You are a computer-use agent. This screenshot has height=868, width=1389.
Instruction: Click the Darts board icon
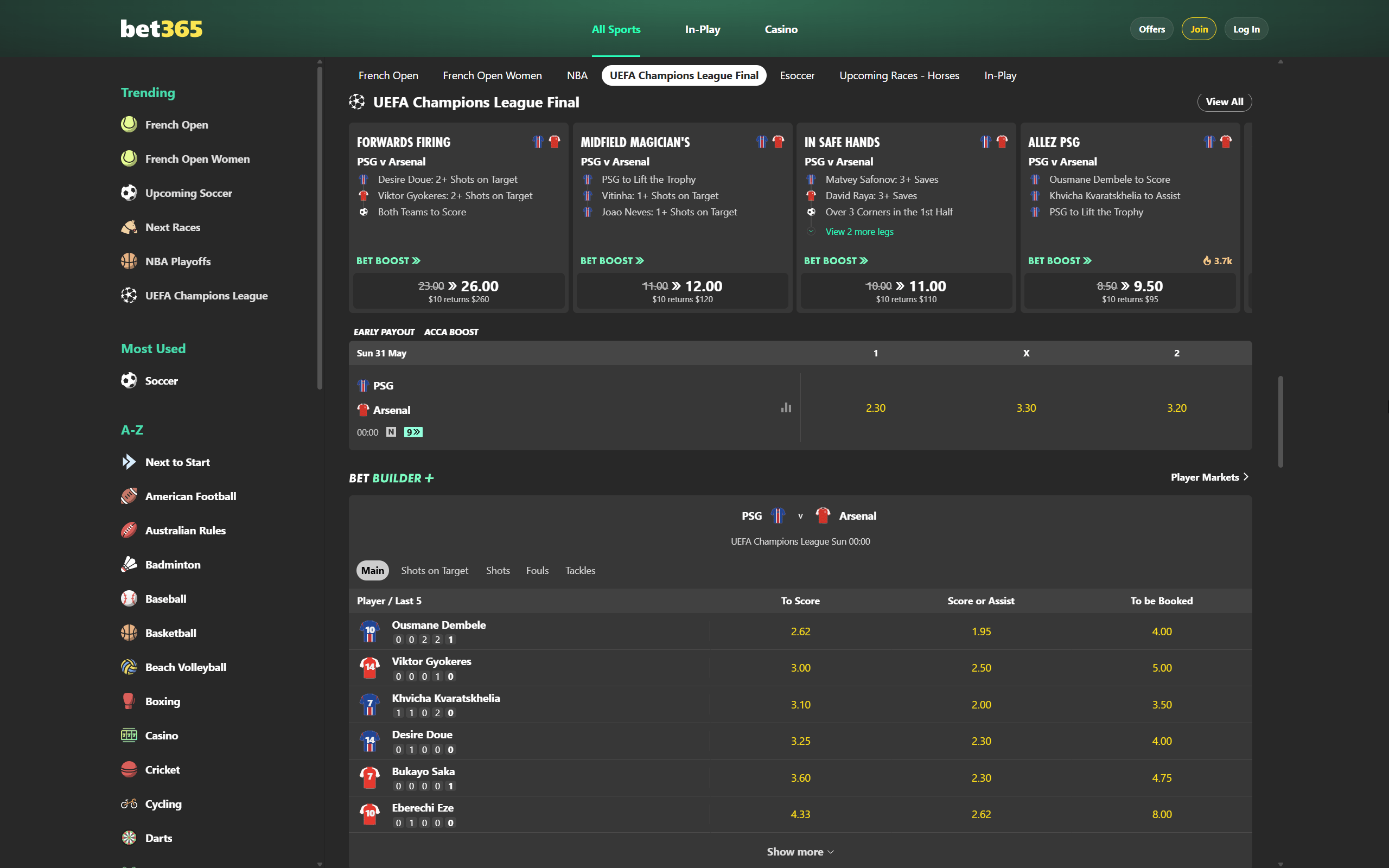tap(129, 838)
